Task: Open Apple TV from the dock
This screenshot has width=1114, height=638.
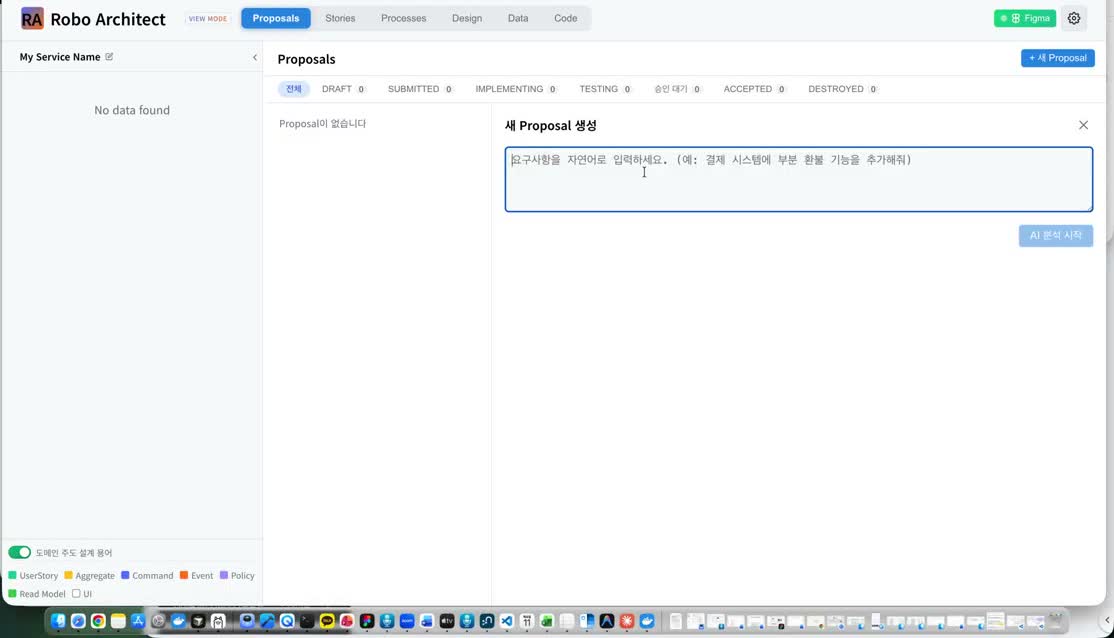Action: click(447, 621)
